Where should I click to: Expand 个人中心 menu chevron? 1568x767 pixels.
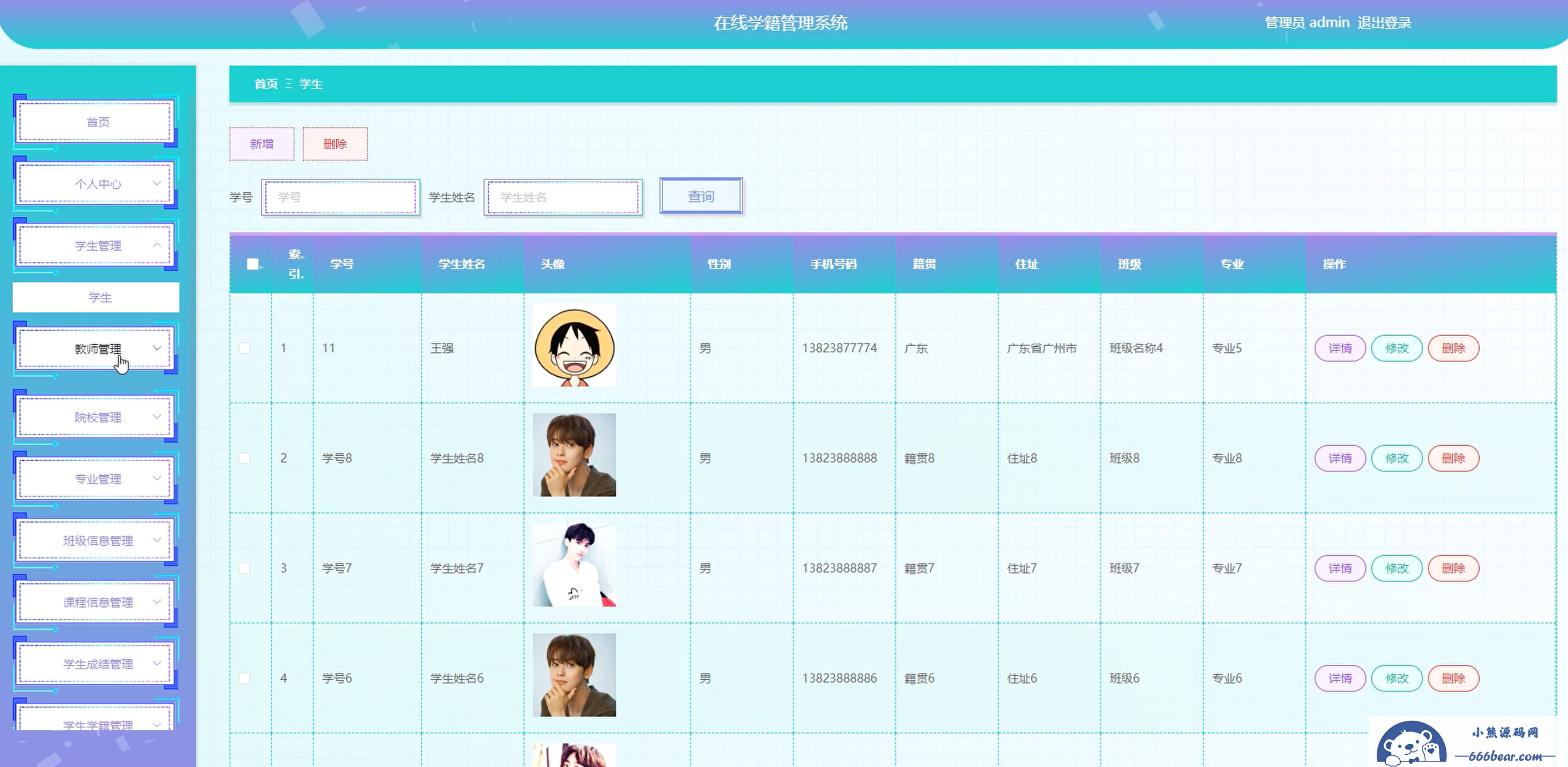click(157, 183)
